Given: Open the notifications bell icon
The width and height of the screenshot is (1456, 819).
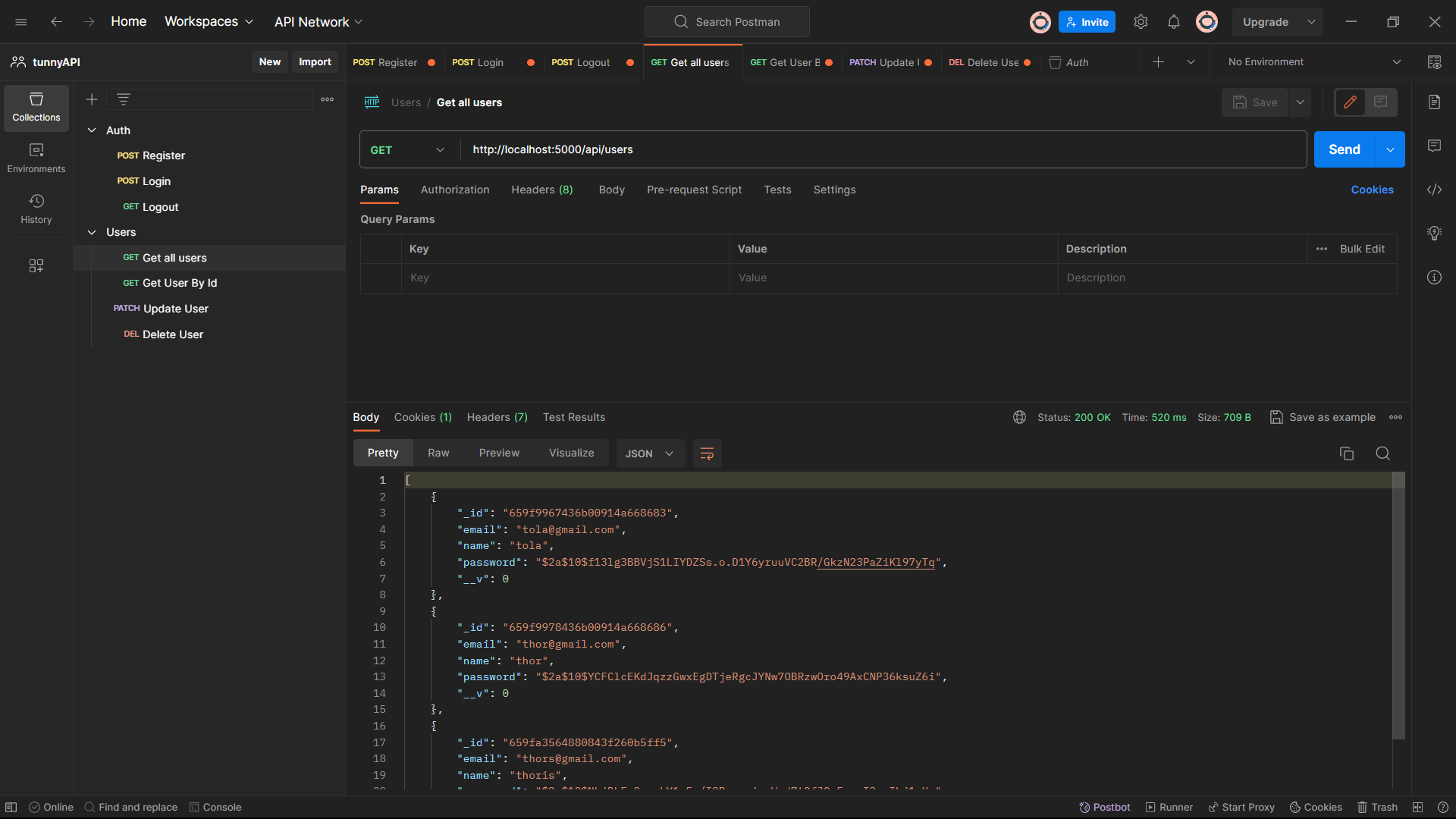Looking at the screenshot, I should (x=1174, y=22).
